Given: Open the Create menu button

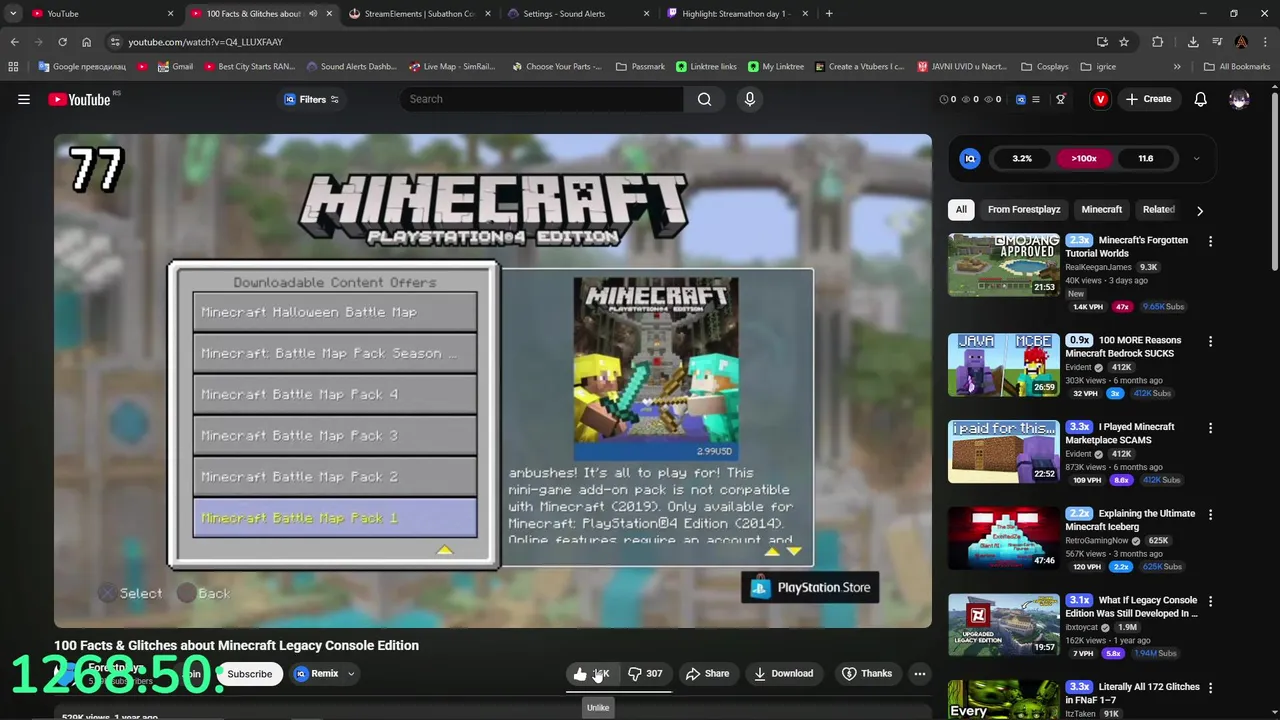Looking at the screenshot, I should 1148,99.
